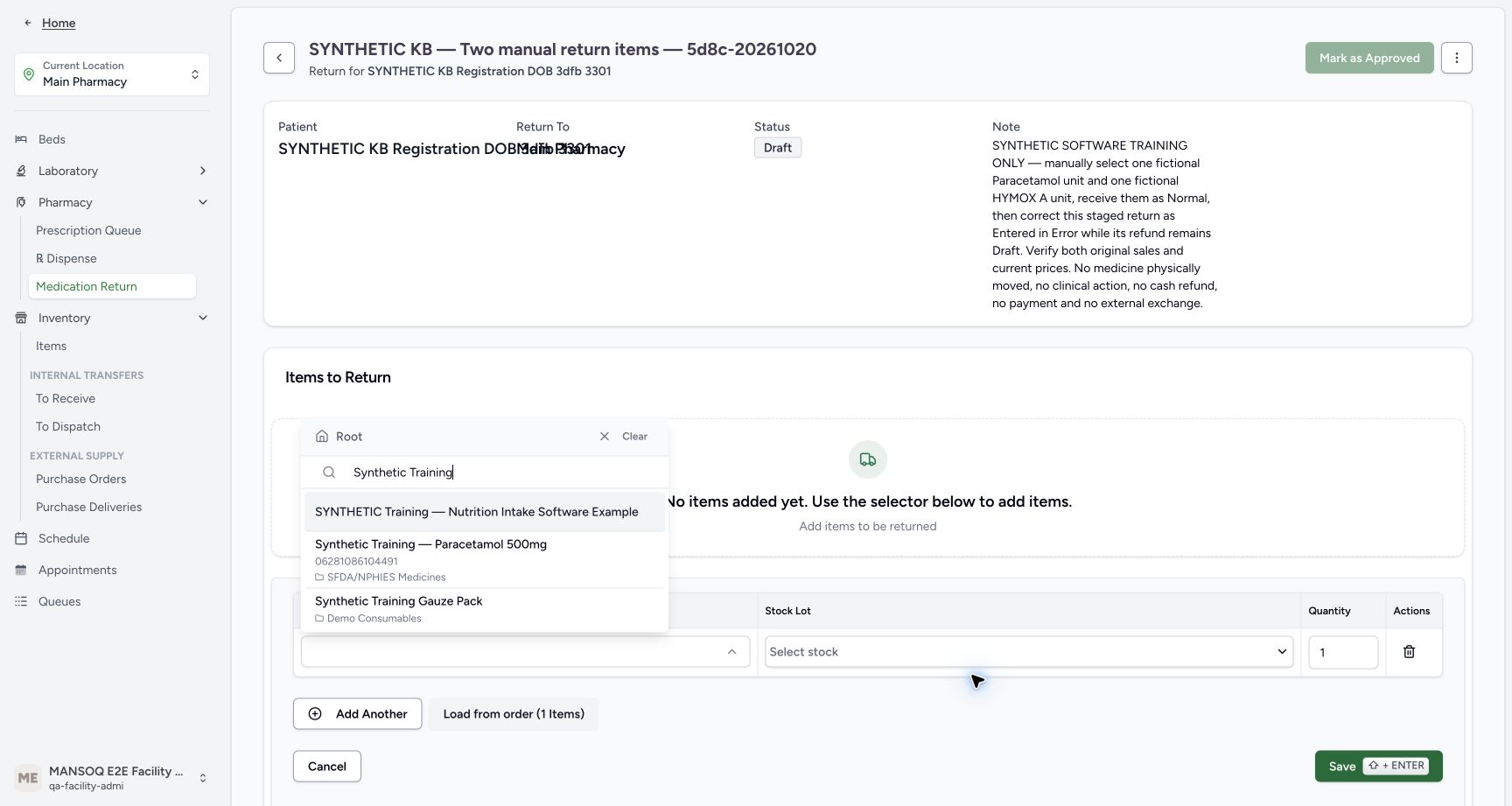Image resolution: width=1512 pixels, height=806 pixels.
Task: Open the user account switcher chevron
Action: (x=203, y=778)
